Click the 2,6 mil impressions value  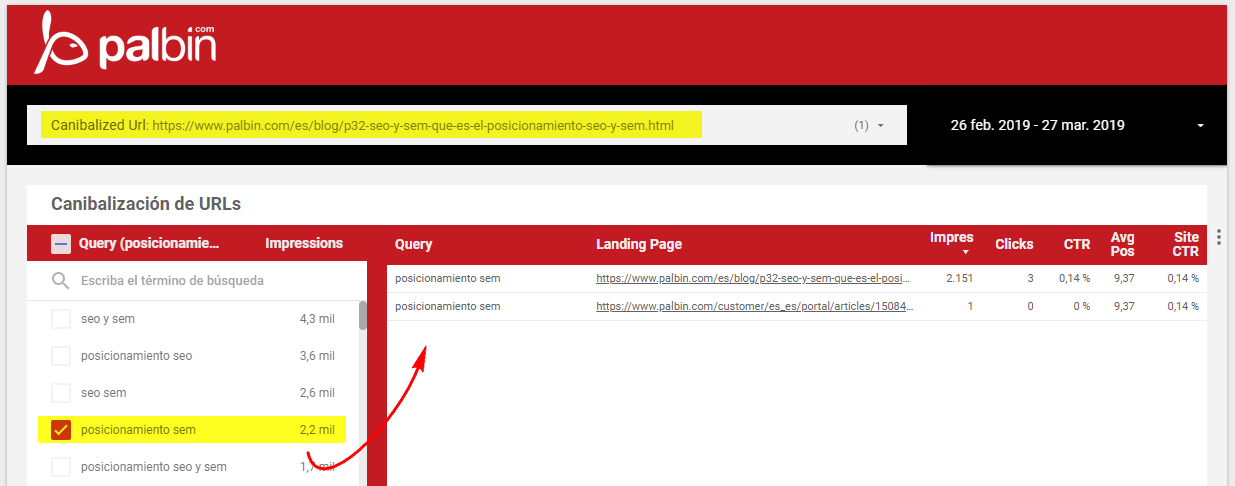(317, 393)
